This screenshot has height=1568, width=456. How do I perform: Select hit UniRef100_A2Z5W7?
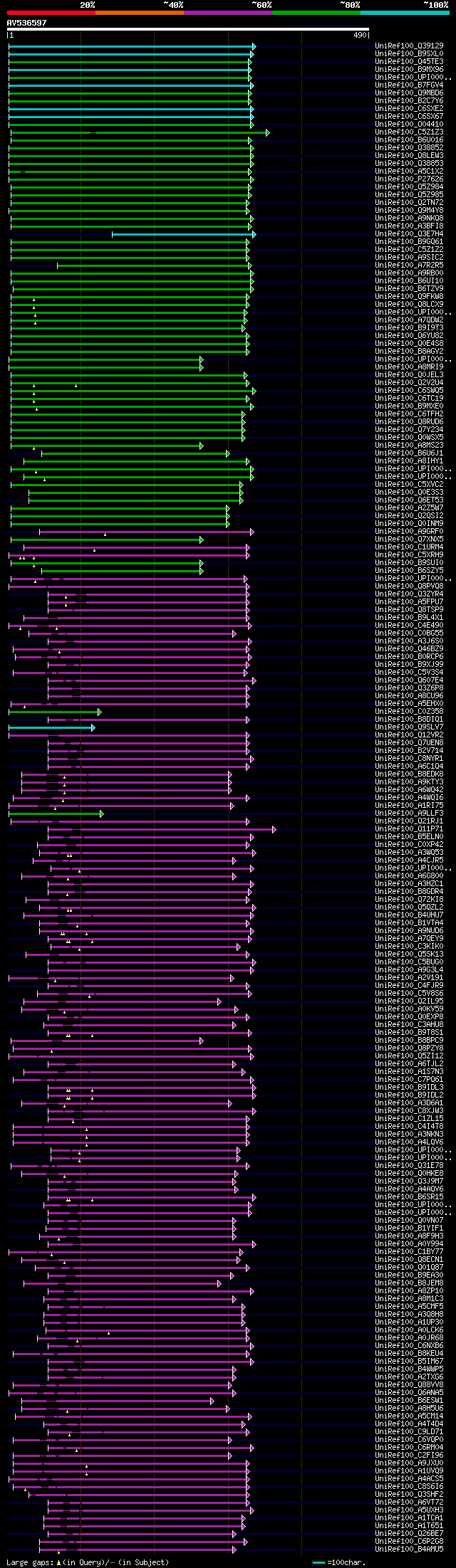(x=410, y=508)
